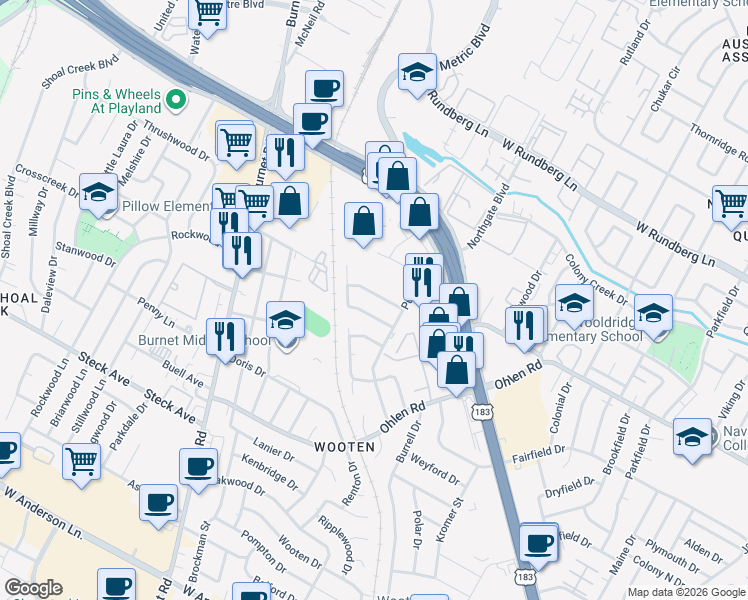Click the Ohlen Rd label east of highway
Image resolution: width=748 pixels, height=600 pixels.
[x=518, y=375]
